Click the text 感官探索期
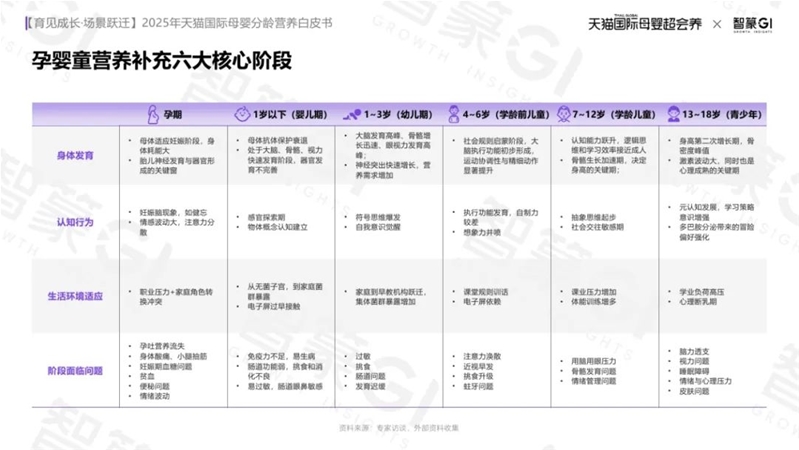Screen dimensions: 799x450 point(267,217)
